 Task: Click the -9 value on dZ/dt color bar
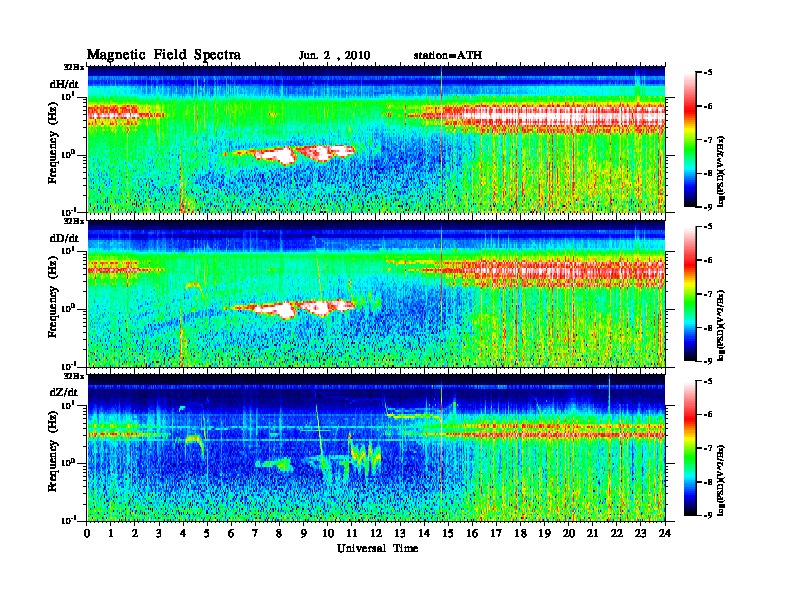(708, 515)
